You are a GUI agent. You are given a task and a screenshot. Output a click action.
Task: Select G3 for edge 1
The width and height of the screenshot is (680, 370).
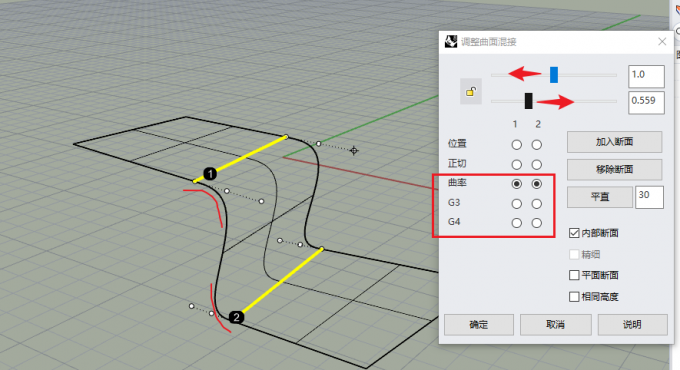pyautogui.click(x=517, y=203)
